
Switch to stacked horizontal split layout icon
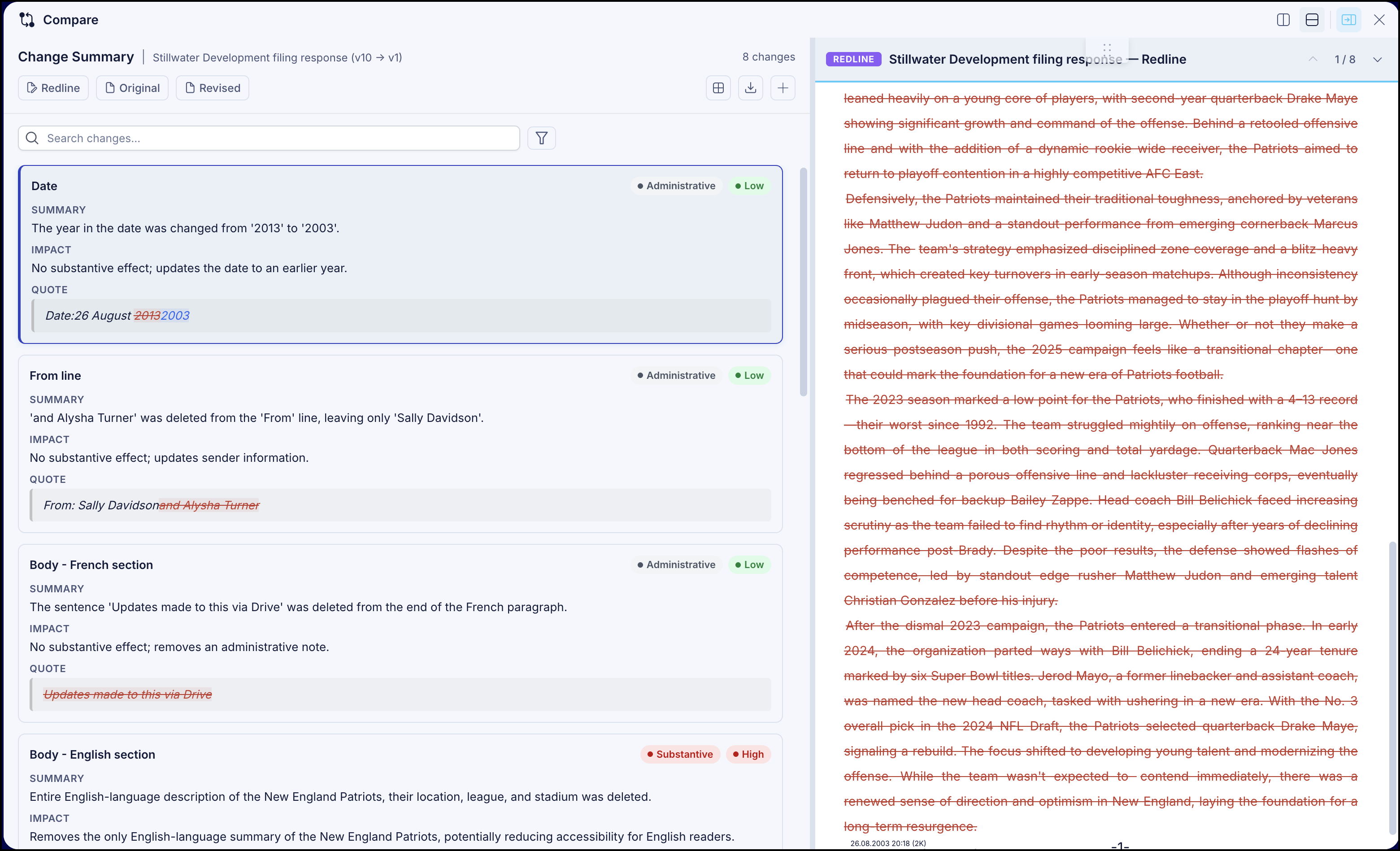coord(1312,20)
